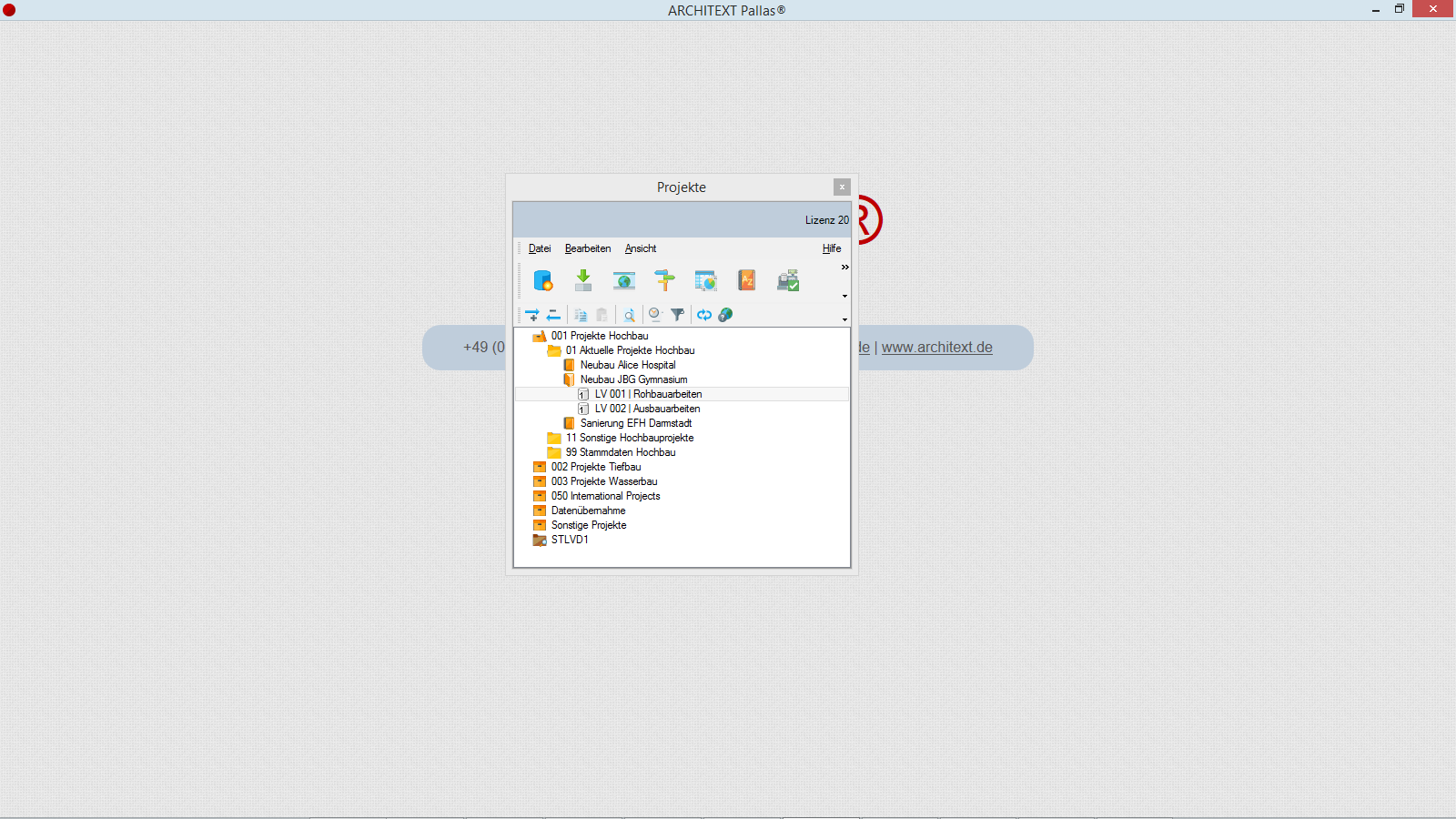Click the expand arrow-plus icon in lower toolbar
The height and width of the screenshot is (819, 1456).
532,315
